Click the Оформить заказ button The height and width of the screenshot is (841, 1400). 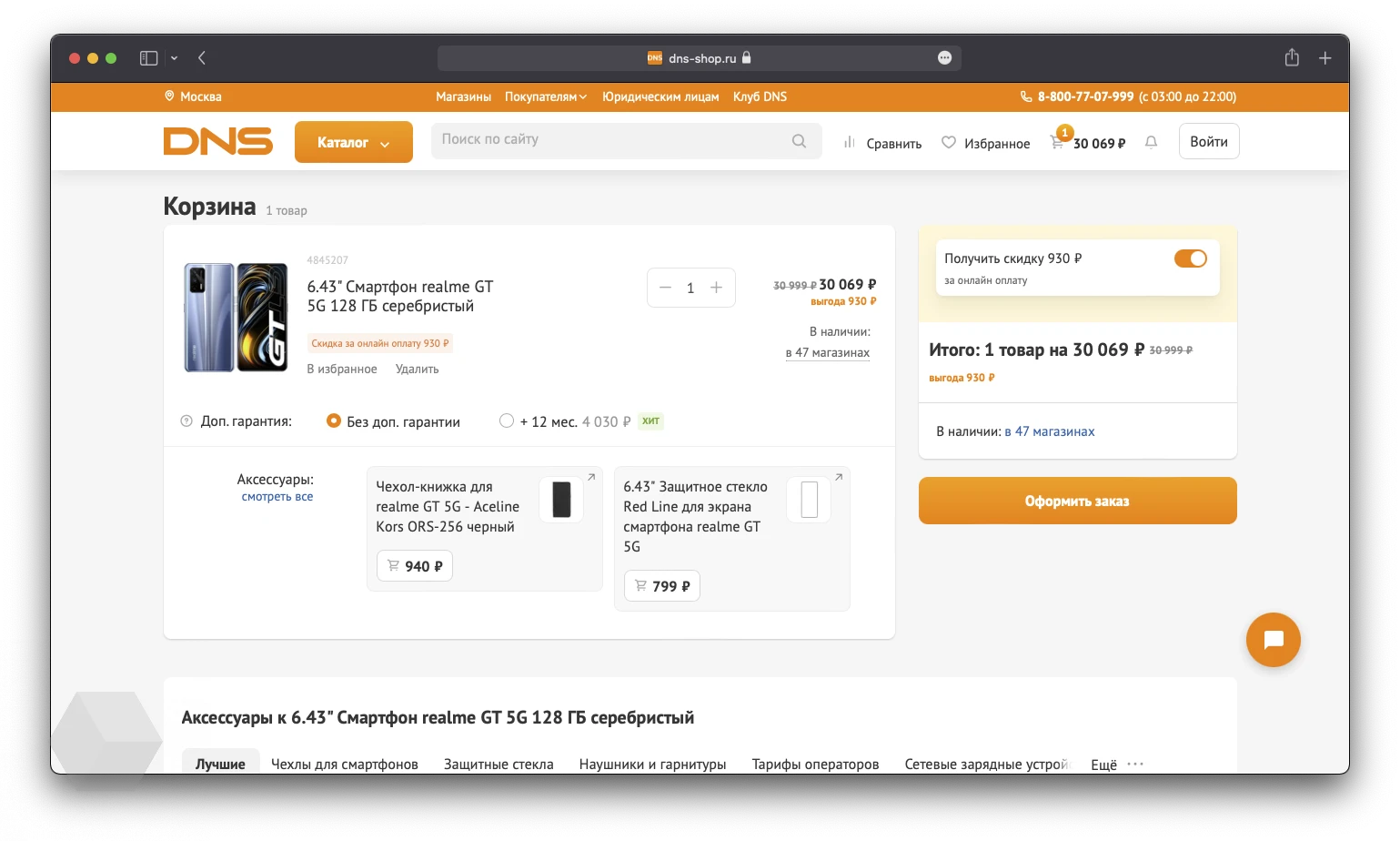(x=1077, y=501)
